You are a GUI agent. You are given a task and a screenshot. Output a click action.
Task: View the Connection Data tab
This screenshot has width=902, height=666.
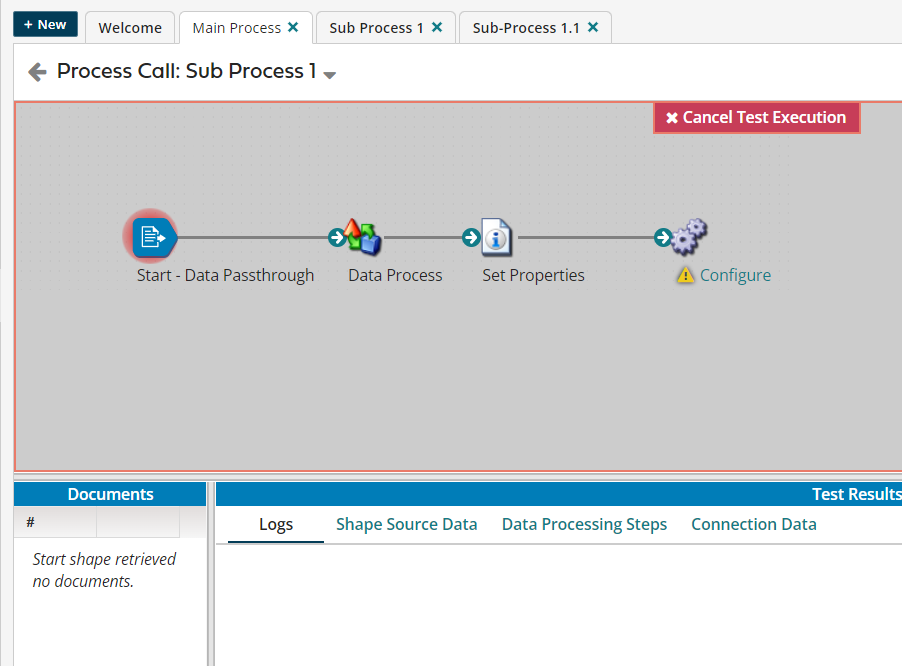[x=753, y=524]
